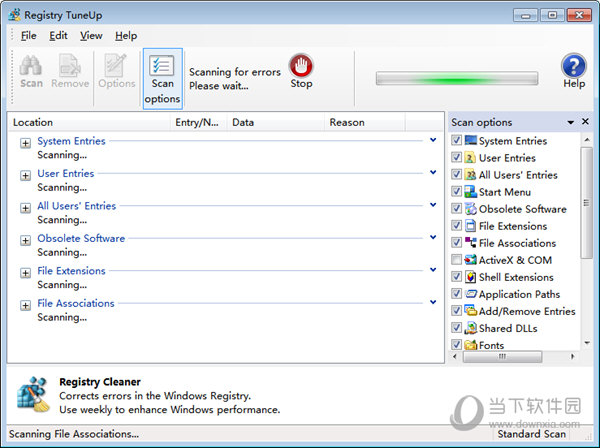
Task: Click the Start Menu icon in Scan options
Action: (x=470, y=191)
